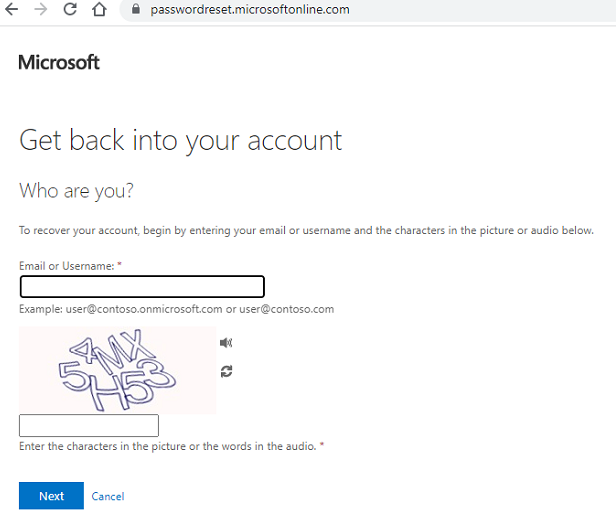This screenshot has width=616, height=528.
Task: Click the address bar URL passwordreset.microsoftonline.com
Action: [x=250, y=9]
